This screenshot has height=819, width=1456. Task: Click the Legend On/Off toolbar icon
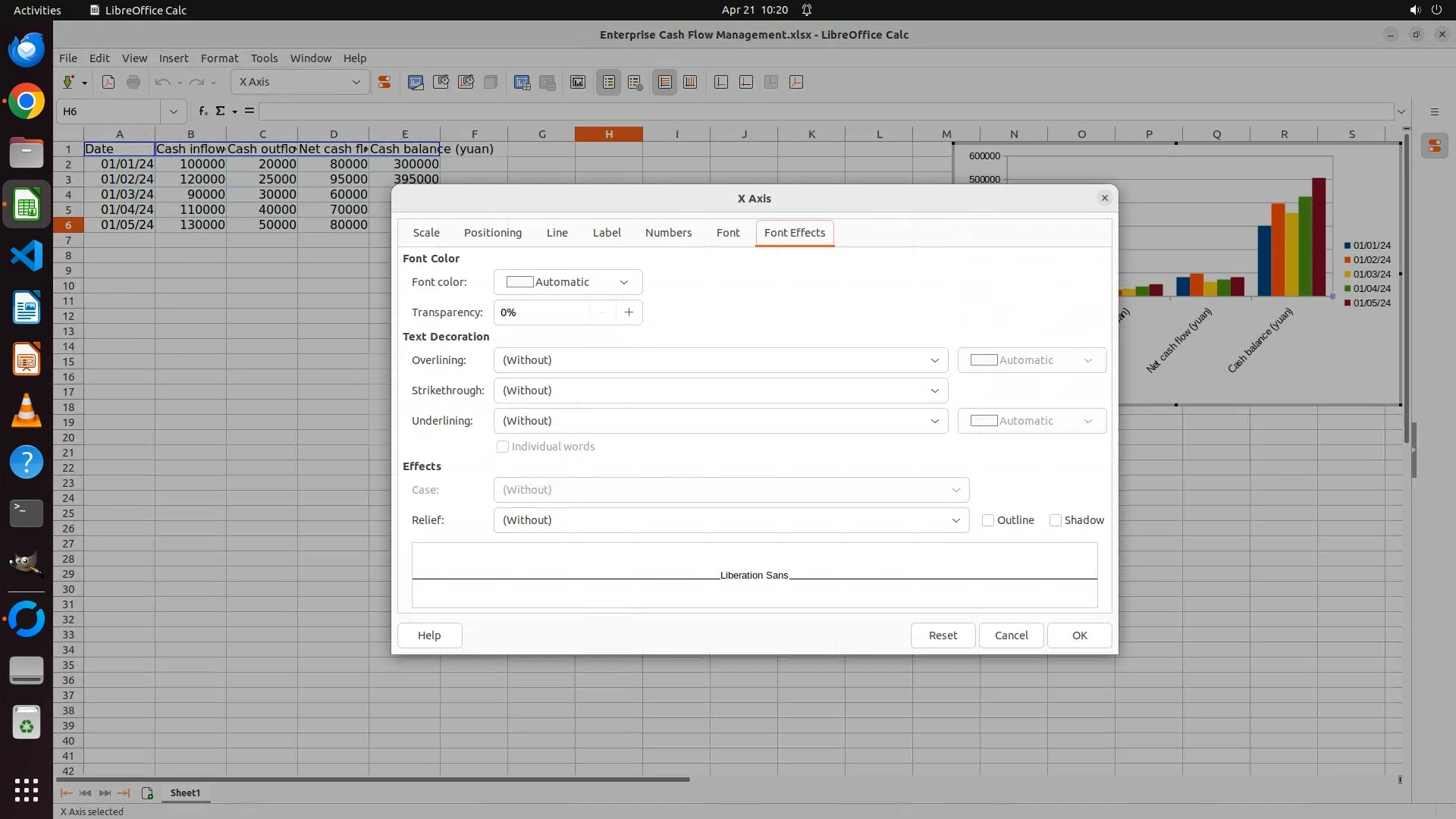click(609, 82)
